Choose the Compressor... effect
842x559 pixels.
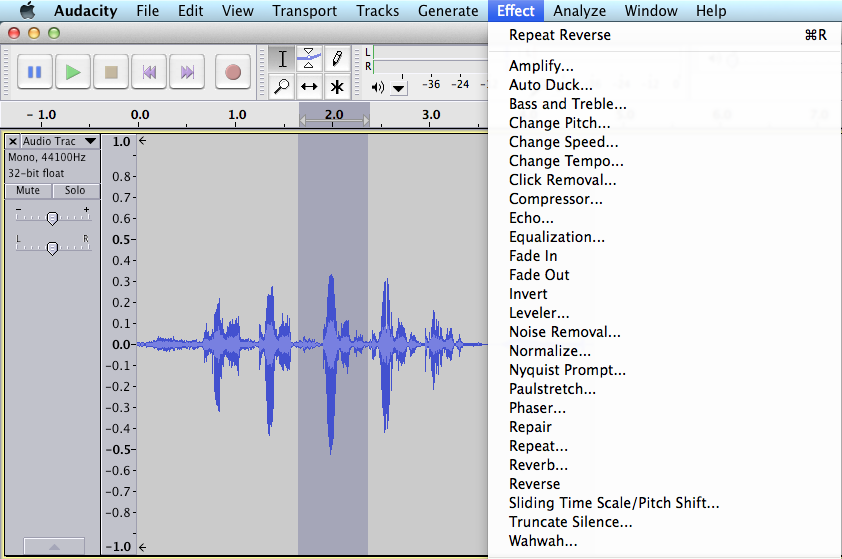click(x=665, y=199)
